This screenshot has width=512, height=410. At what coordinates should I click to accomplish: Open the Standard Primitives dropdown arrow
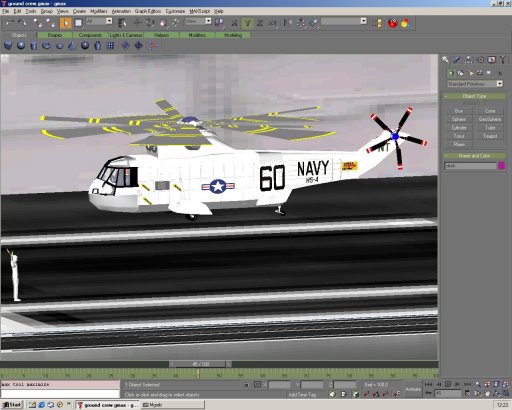(499, 84)
